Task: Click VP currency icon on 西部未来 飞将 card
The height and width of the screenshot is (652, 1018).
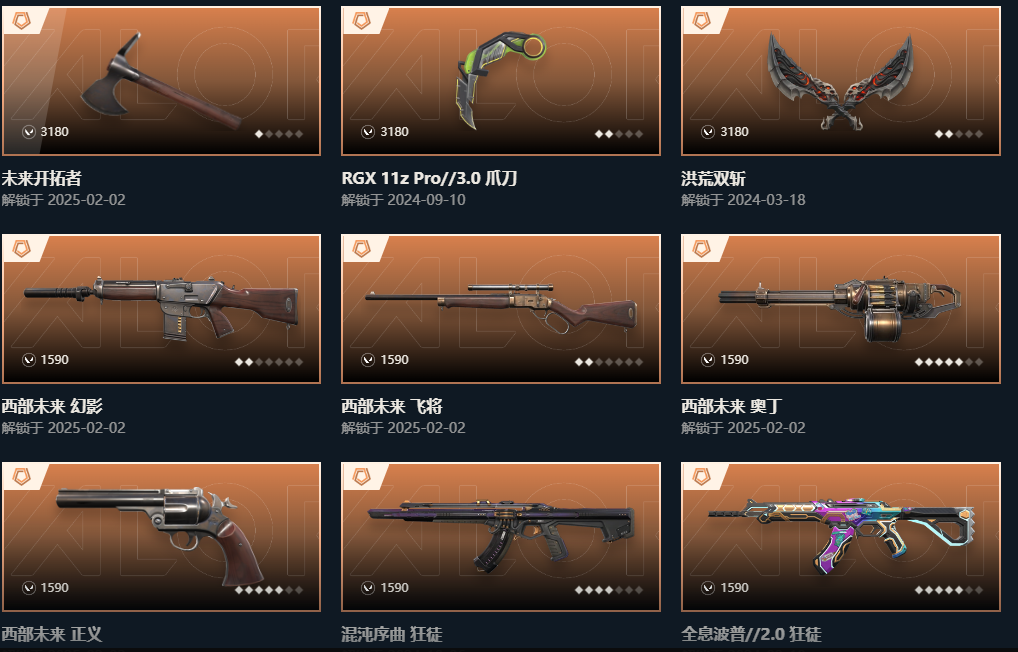Action: (x=368, y=360)
